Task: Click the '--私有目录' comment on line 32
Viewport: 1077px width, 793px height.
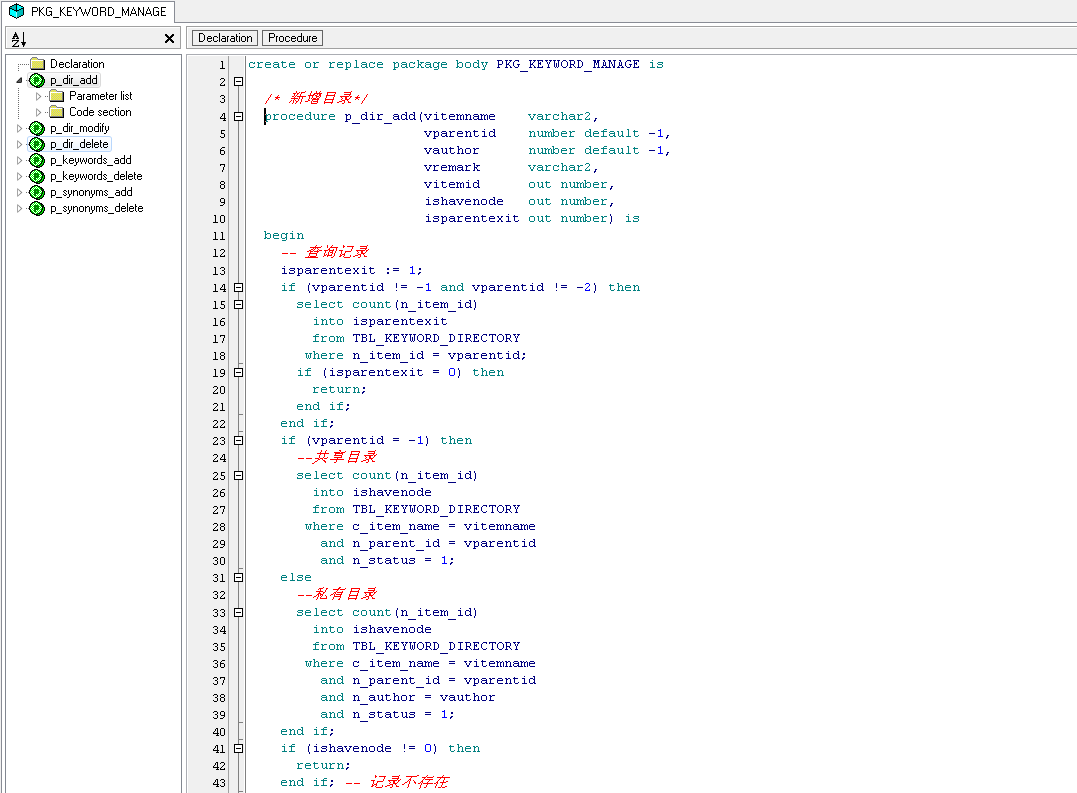Action: 337,594
